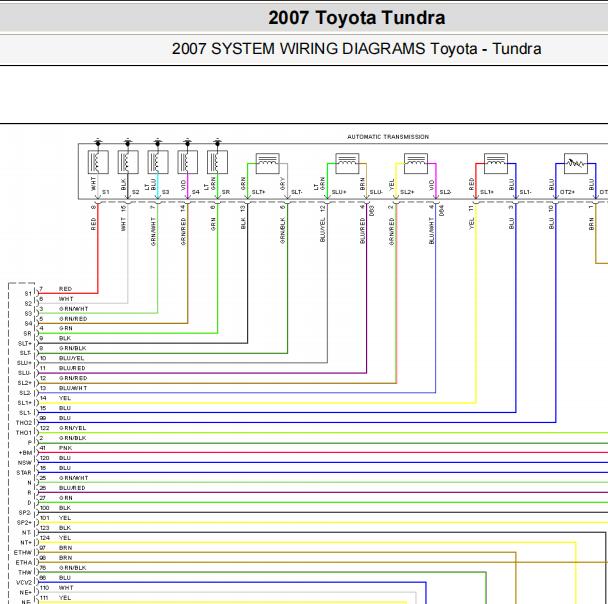Click the 'THO1' terminal name on left connector
This screenshot has height=604, width=608.
click(x=24, y=433)
